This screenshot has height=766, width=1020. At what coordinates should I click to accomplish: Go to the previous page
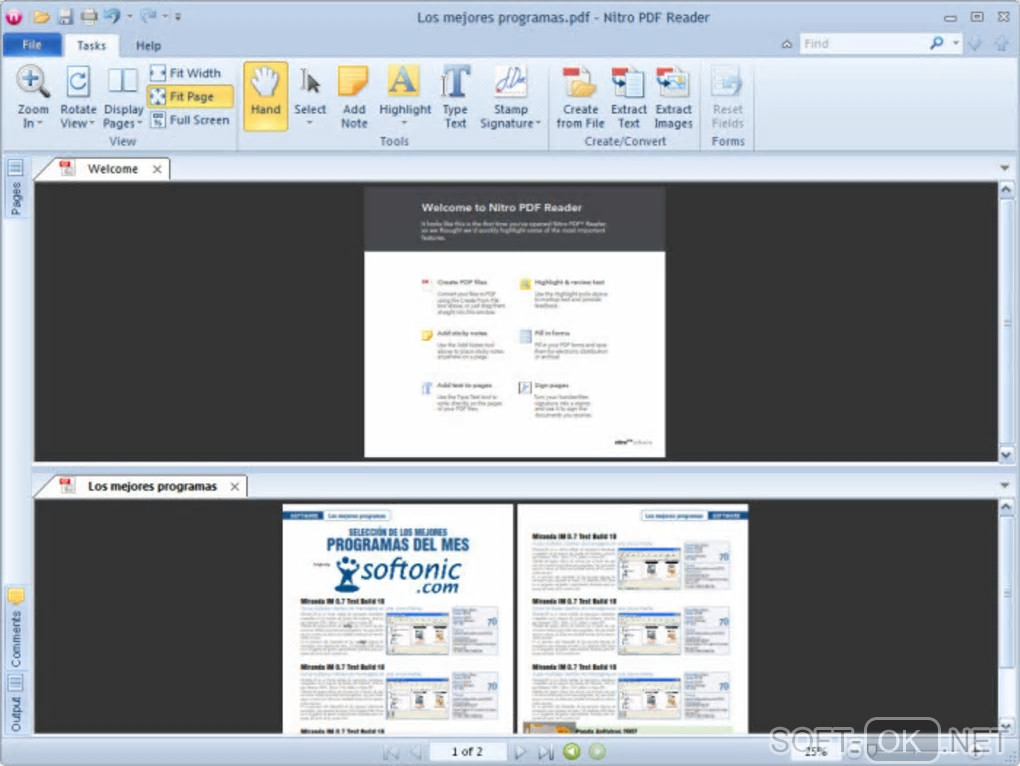415,752
